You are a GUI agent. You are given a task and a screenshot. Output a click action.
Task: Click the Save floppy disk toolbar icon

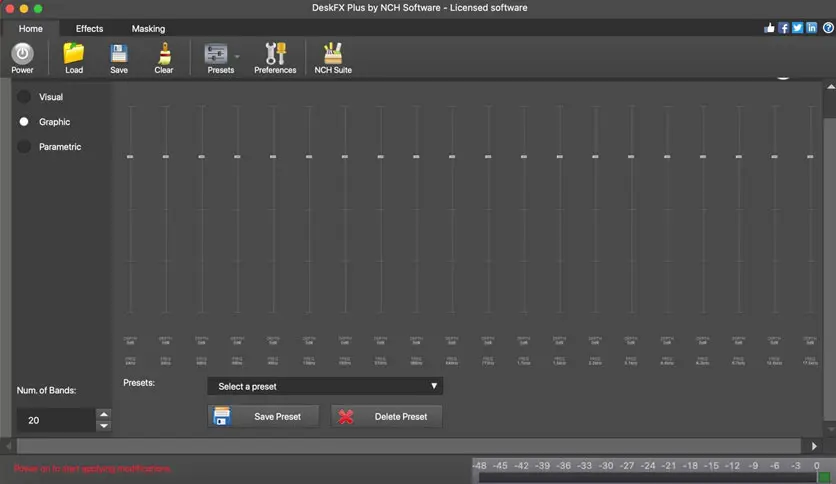(x=118, y=58)
